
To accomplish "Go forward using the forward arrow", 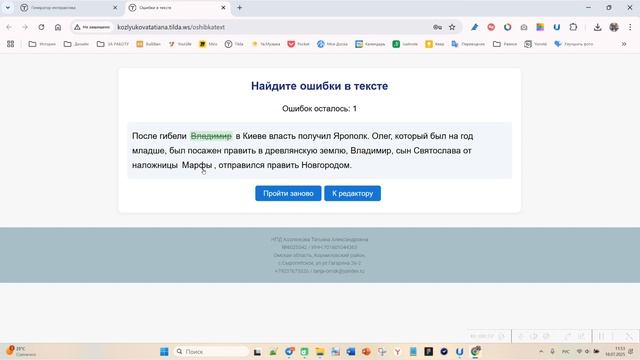I will tap(25, 27).
